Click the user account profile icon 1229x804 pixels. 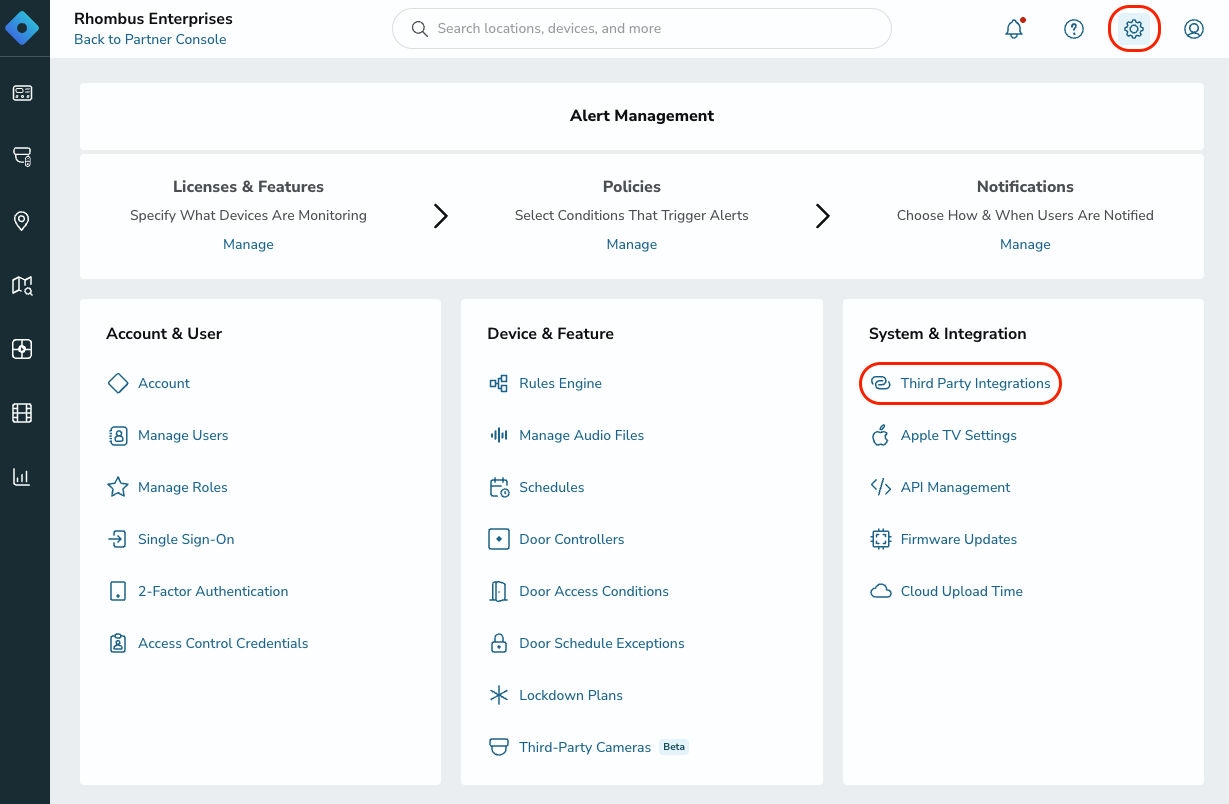[1194, 29]
